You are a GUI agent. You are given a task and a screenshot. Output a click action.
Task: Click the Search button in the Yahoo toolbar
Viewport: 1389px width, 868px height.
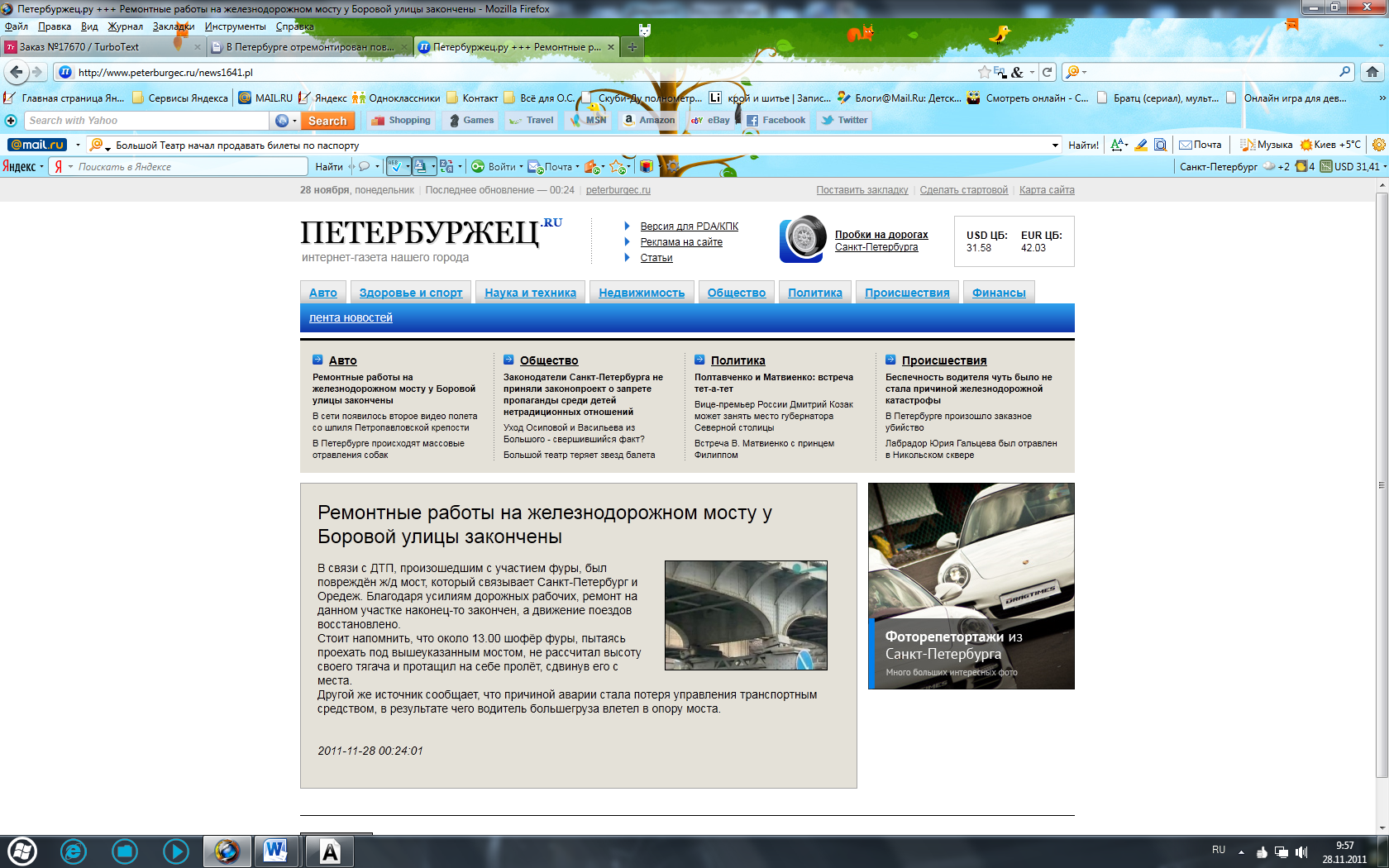pyautogui.click(x=327, y=120)
